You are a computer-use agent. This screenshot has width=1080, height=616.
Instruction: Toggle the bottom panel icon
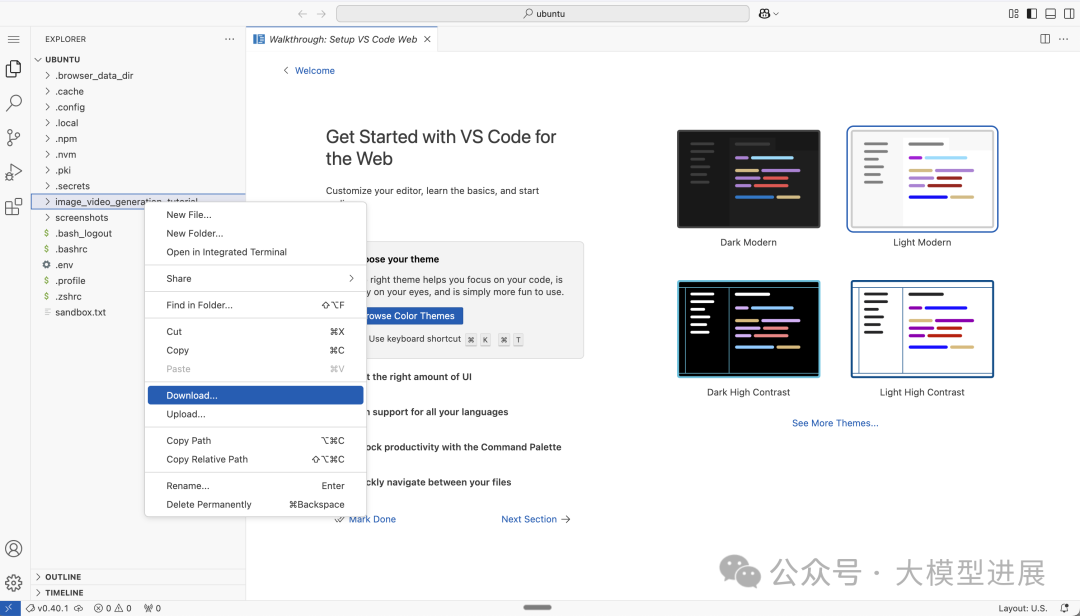coord(1050,14)
